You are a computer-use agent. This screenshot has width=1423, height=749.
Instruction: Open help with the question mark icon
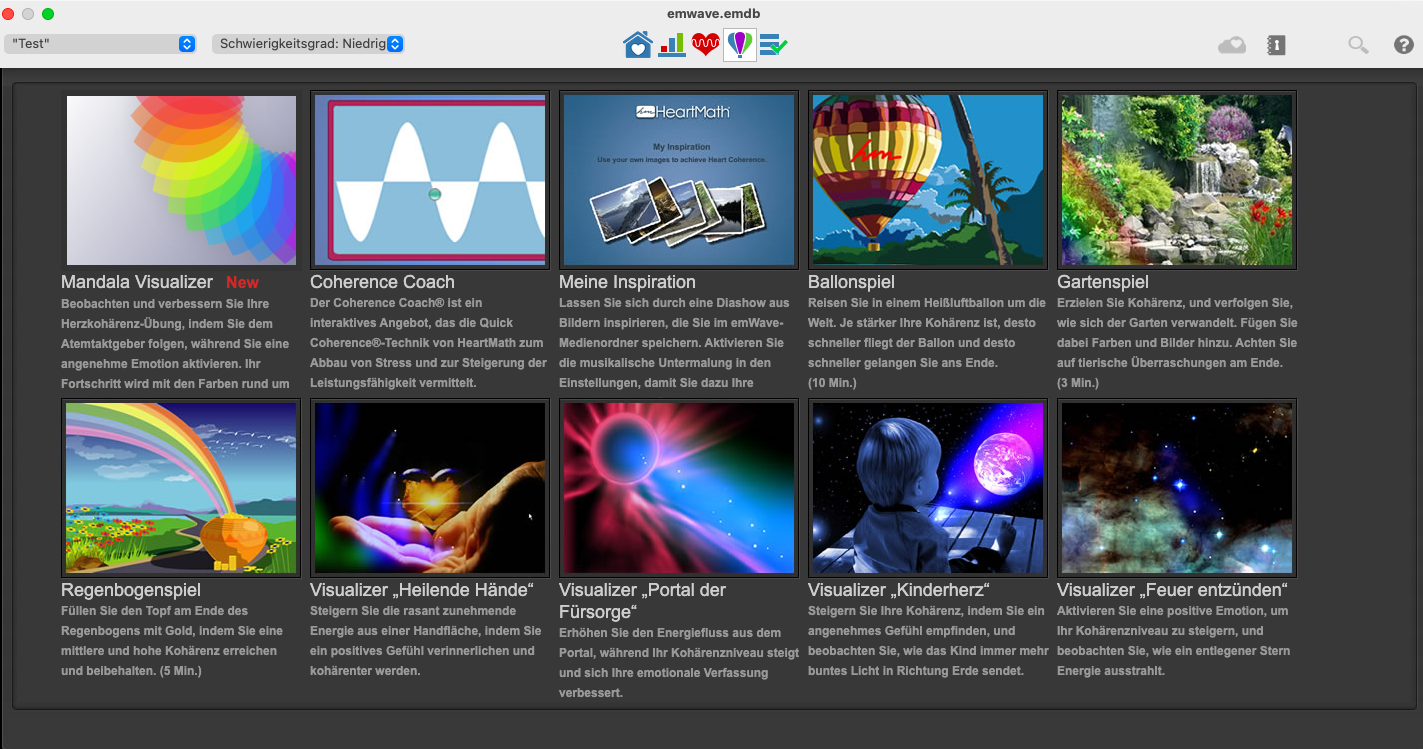pos(1404,45)
